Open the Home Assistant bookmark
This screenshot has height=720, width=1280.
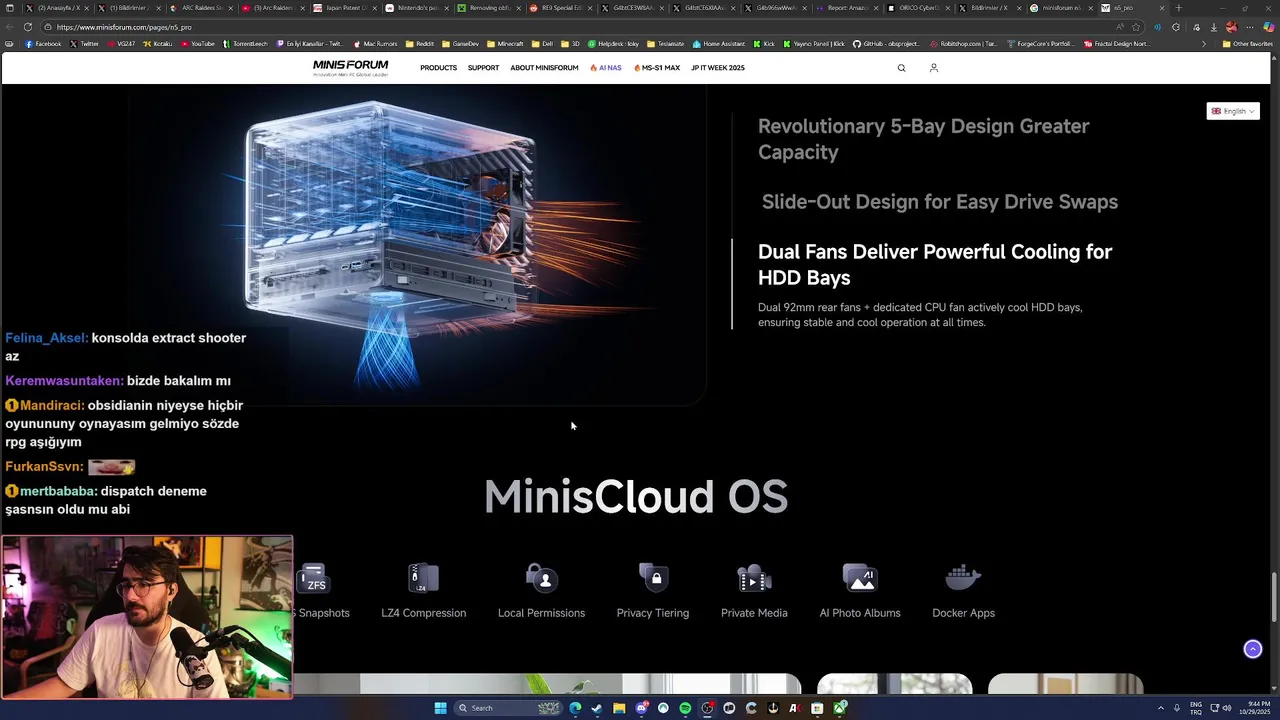720,44
